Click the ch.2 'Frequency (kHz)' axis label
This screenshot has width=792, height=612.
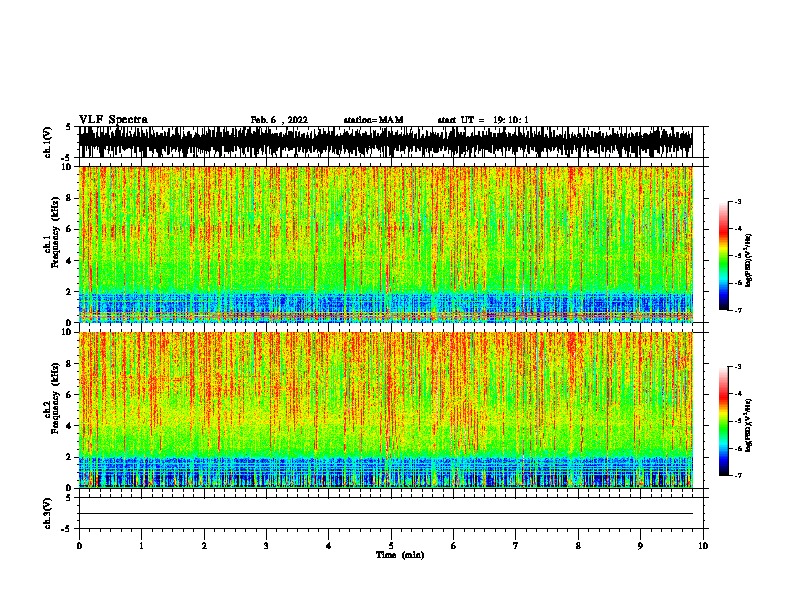(x=55, y=398)
